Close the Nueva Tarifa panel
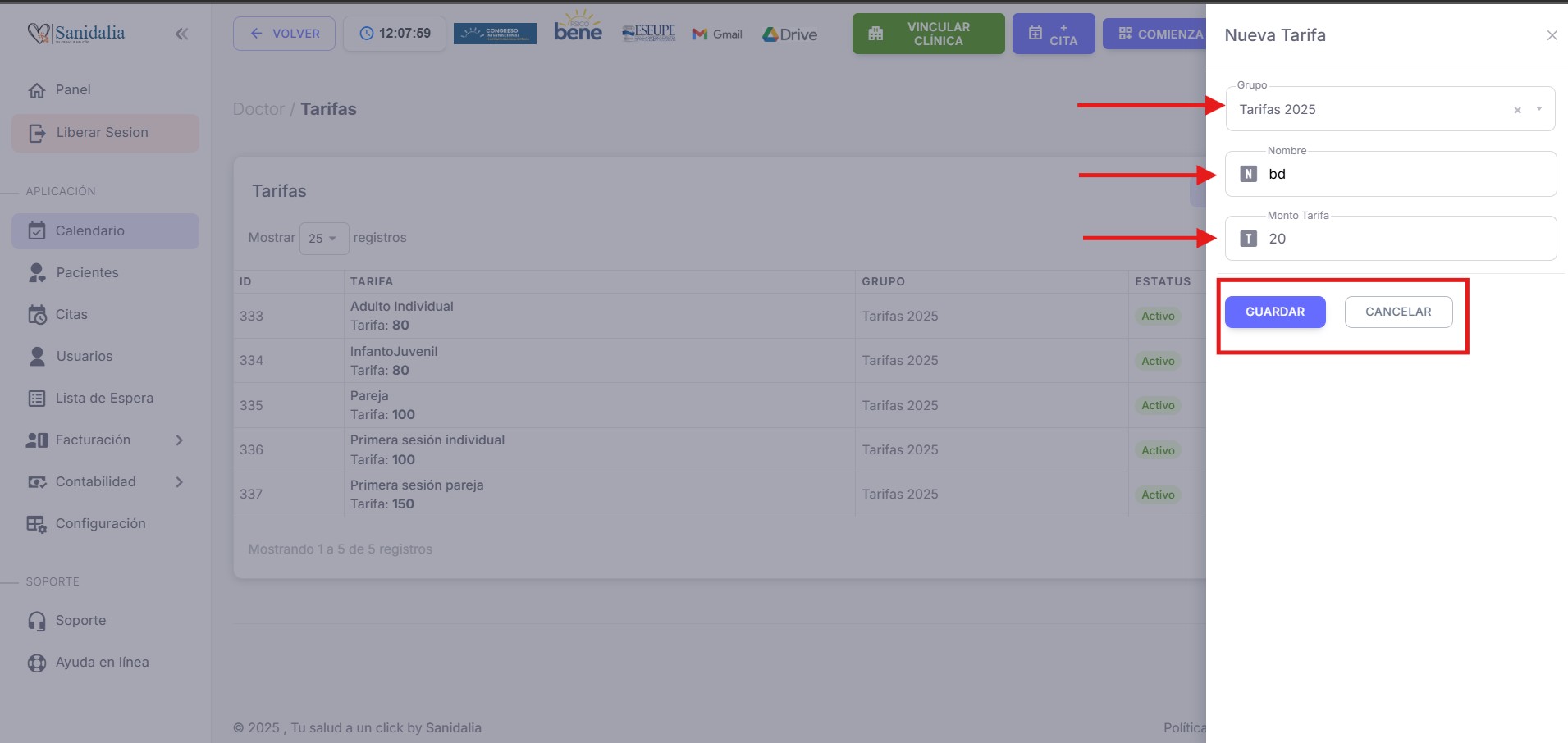Viewport: 1568px width, 743px height. coord(1552,35)
